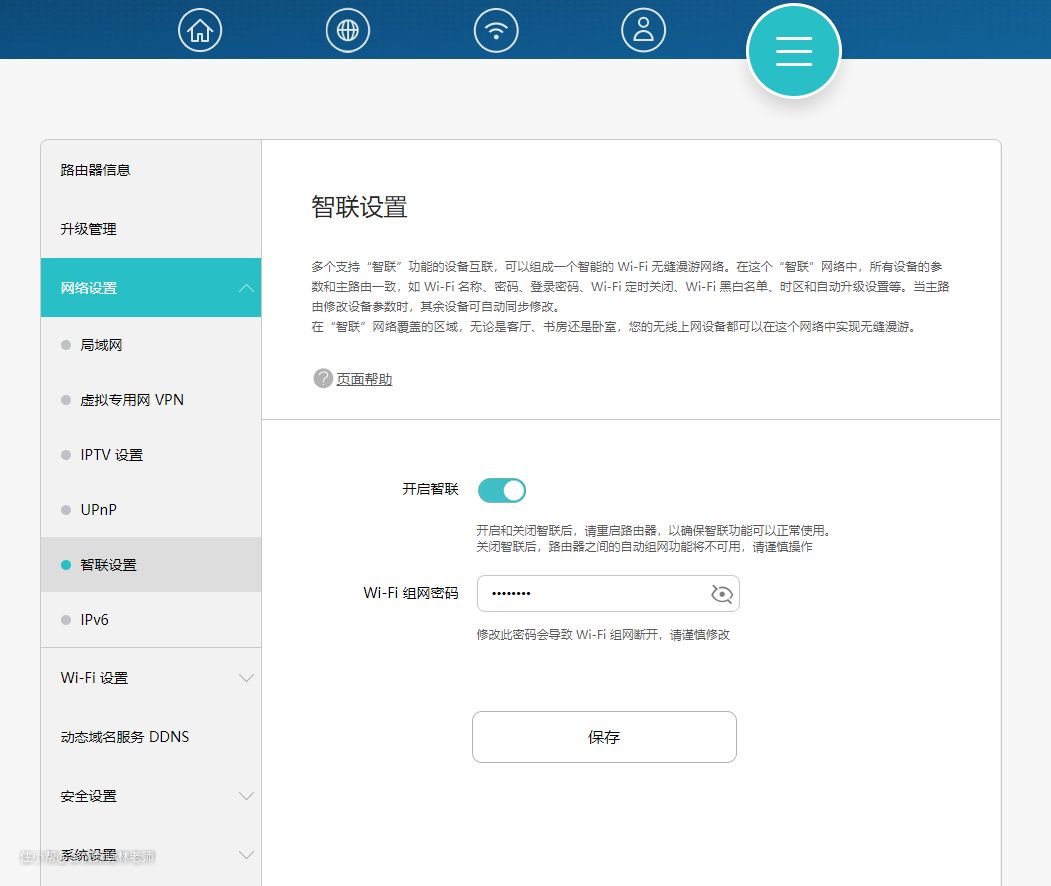Image resolution: width=1051 pixels, height=886 pixels.
Task: Collapse the 网络设置 section arrow
Action: point(246,288)
